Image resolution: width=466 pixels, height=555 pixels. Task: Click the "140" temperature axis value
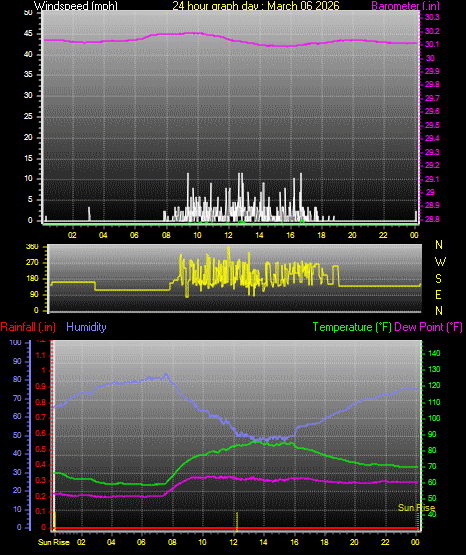click(x=434, y=353)
